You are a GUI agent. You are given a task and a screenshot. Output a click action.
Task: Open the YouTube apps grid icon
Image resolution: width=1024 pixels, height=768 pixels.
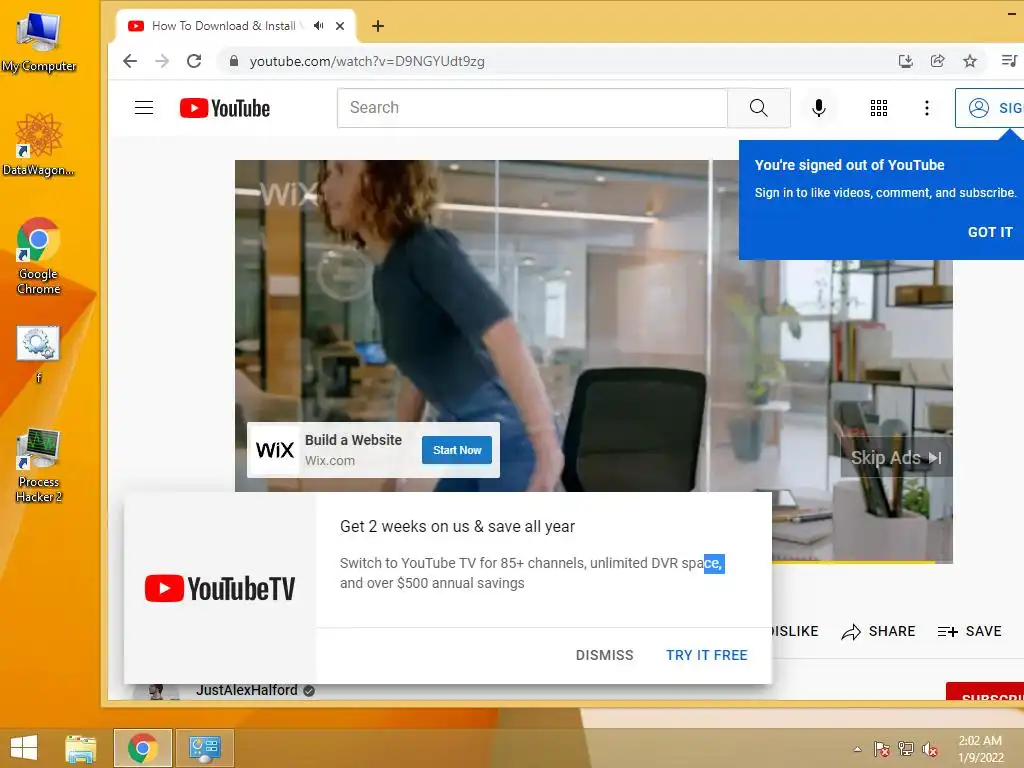click(878, 108)
